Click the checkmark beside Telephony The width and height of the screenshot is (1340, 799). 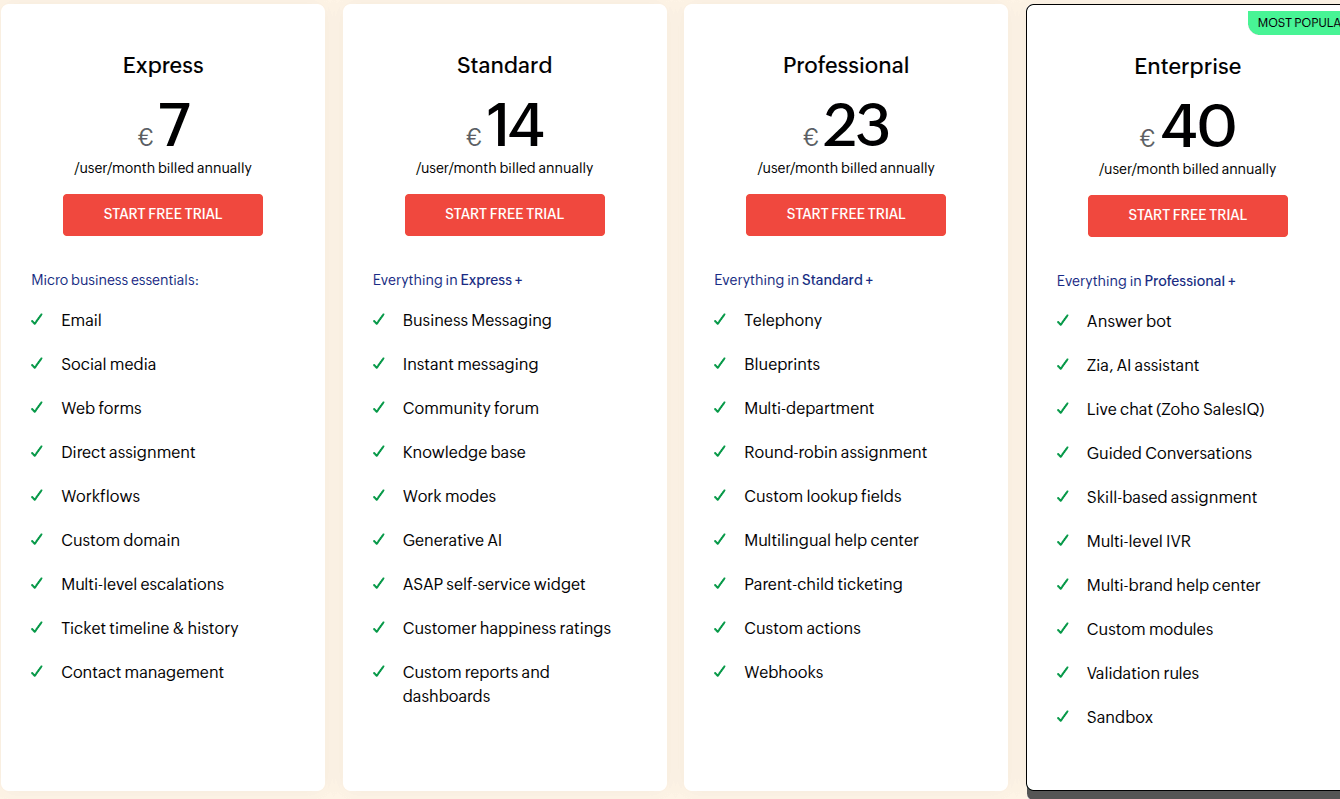click(720, 320)
